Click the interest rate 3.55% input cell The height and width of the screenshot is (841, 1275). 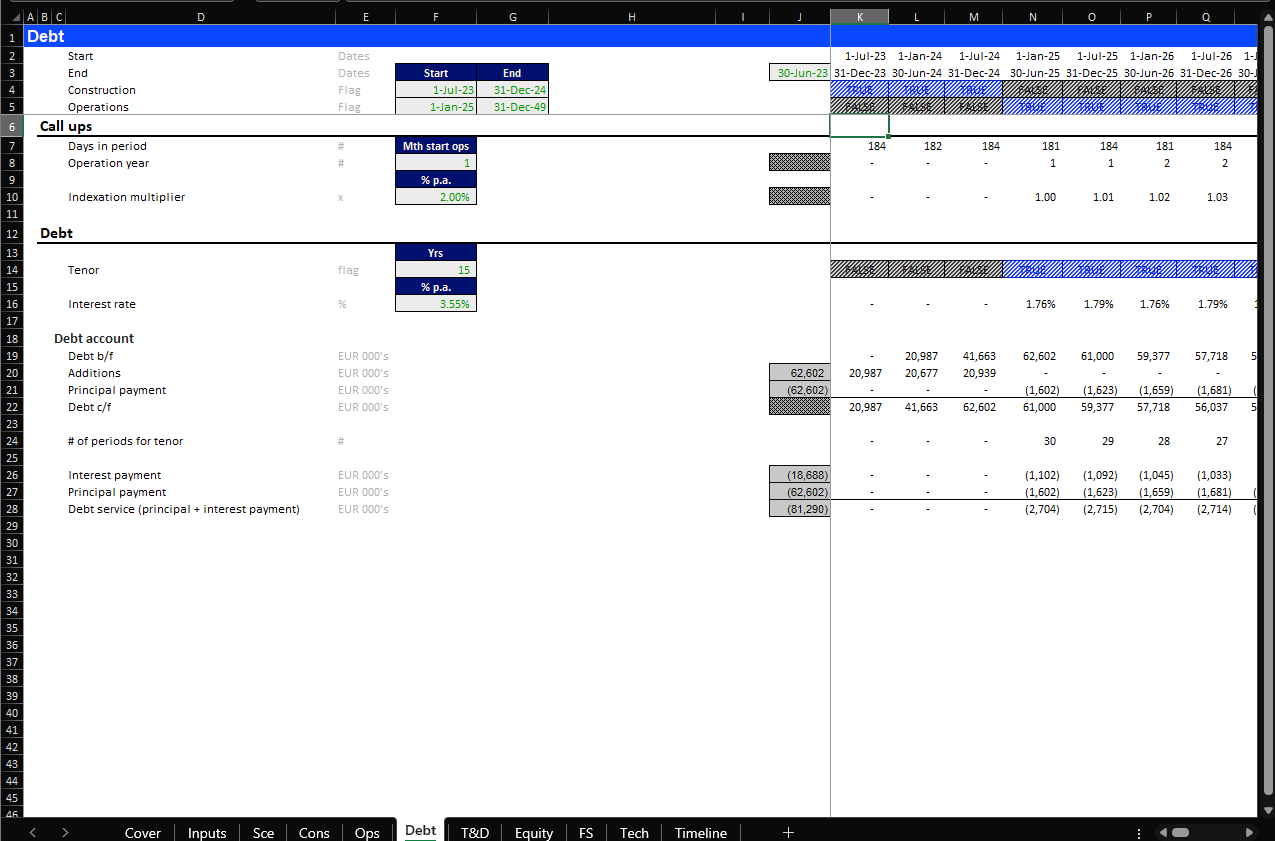click(x=436, y=304)
